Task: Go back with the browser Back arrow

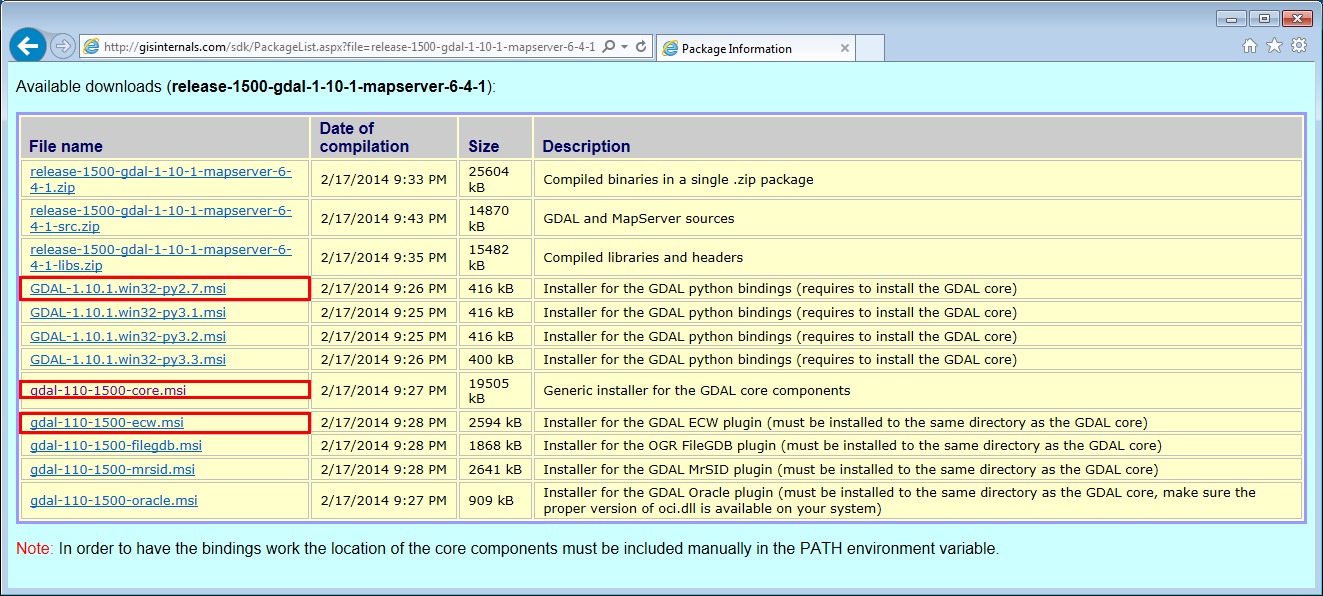Action: 27,46
